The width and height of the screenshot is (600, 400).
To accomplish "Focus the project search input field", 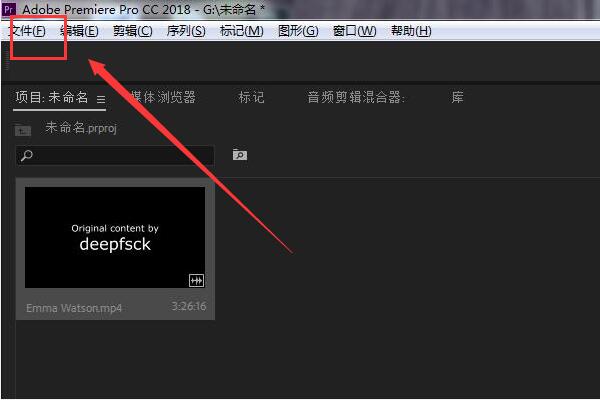I will tap(115, 155).
